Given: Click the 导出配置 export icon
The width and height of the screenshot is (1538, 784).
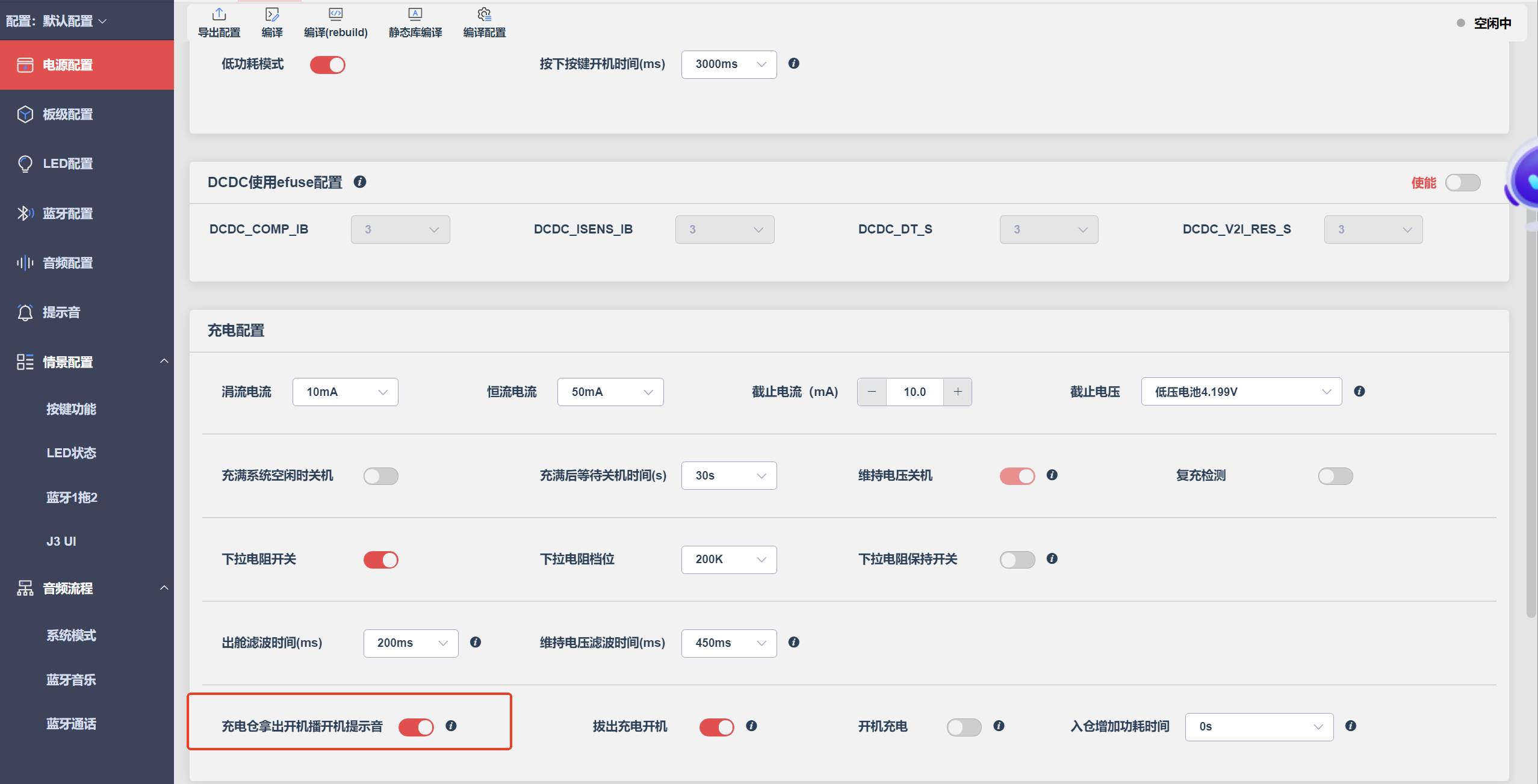Looking at the screenshot, I should point(219,14).
